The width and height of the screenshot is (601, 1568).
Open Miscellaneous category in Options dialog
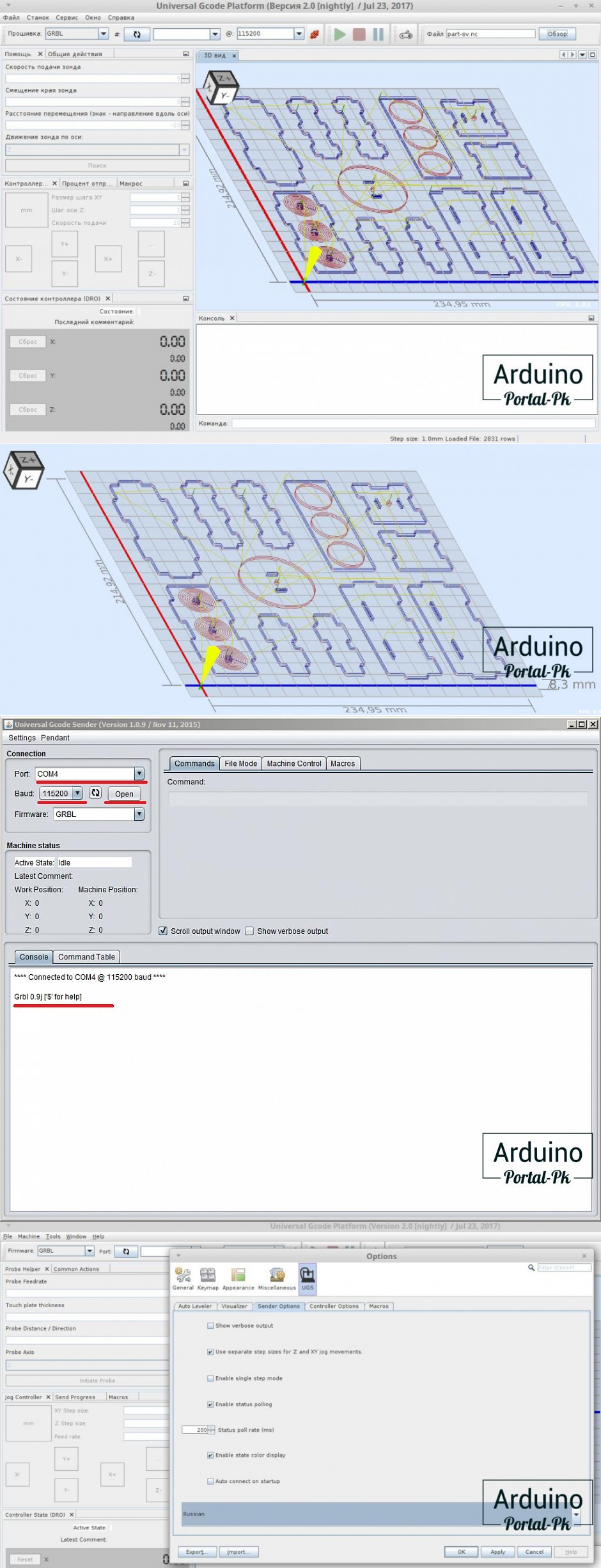coord(277,1279)
